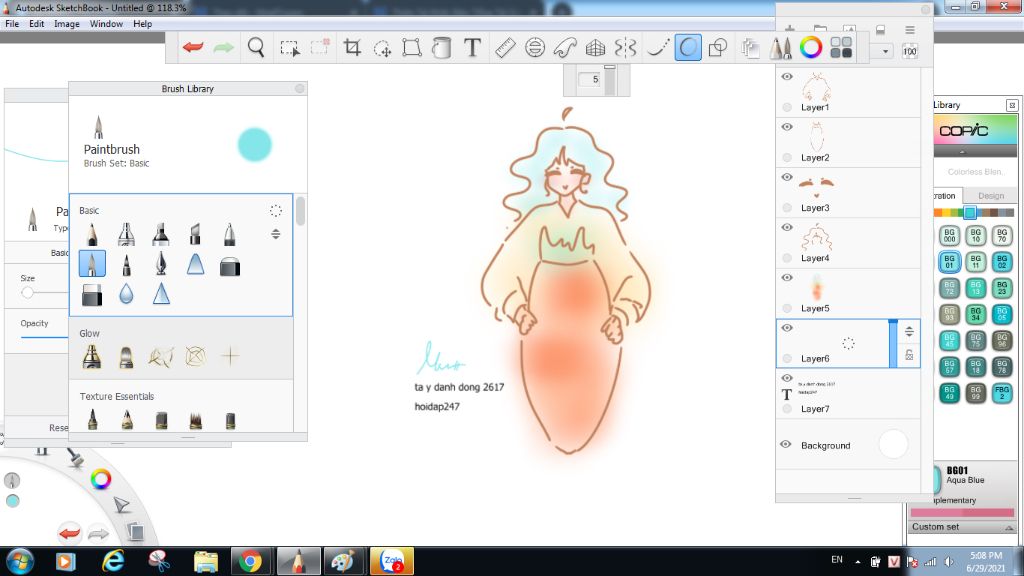
Task: Click the Background layer color circle
Action: [x=893, y=444]
